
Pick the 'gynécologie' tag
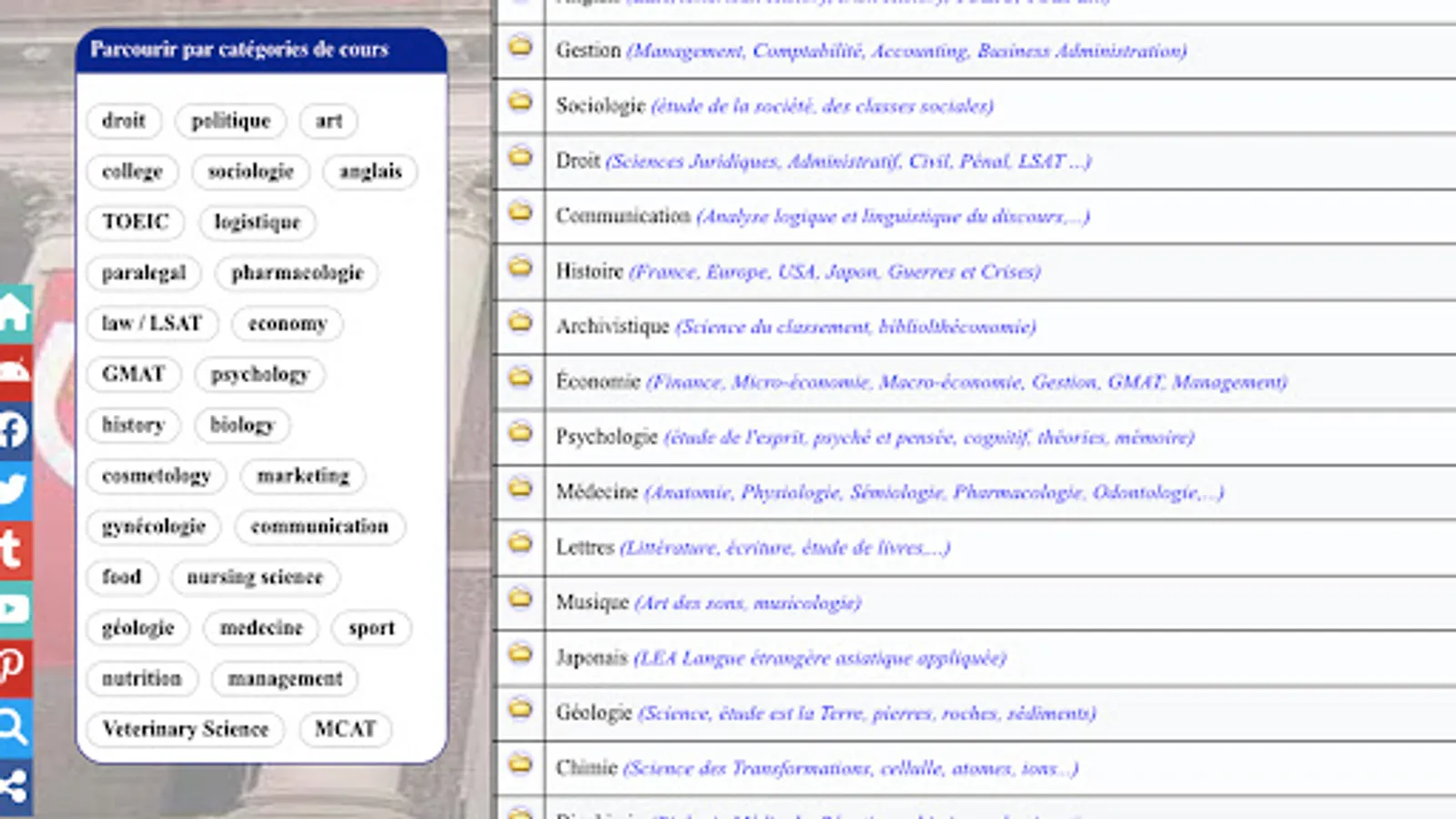[x=154, y=526]
